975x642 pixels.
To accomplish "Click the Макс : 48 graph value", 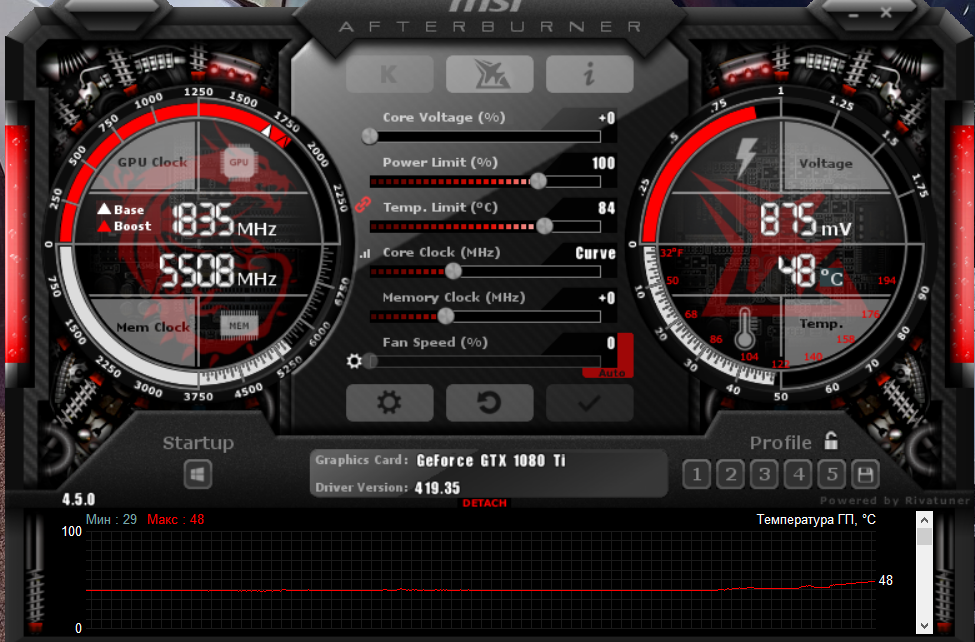I will (x=175, y=519).
